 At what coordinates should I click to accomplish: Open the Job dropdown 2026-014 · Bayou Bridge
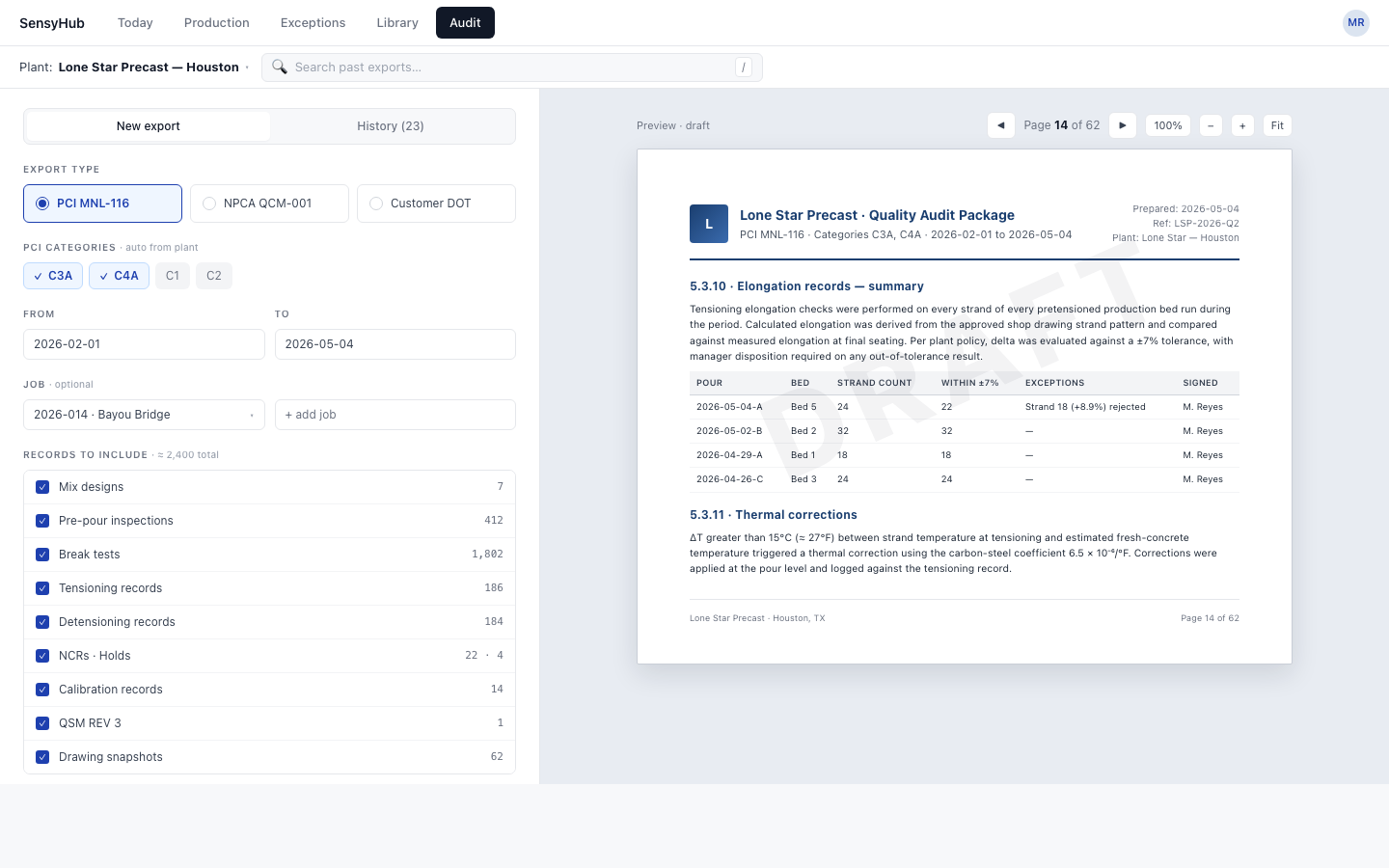(144, 415)
